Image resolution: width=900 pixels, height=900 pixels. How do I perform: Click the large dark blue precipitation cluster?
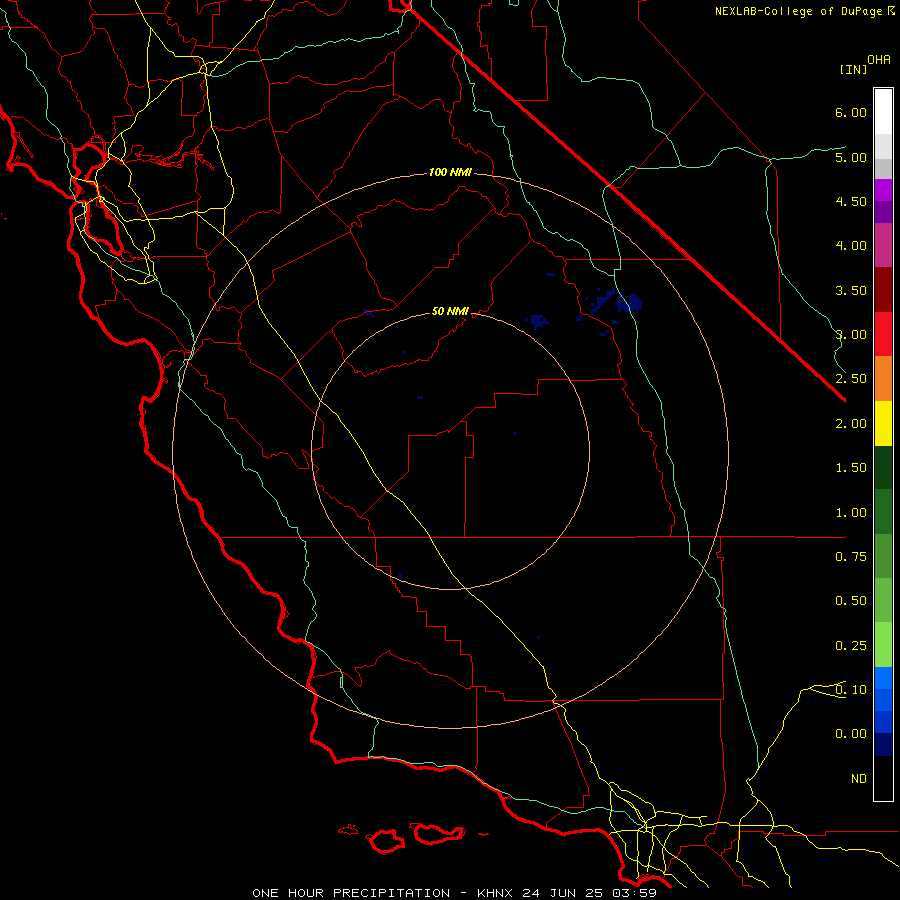point(617,302)
